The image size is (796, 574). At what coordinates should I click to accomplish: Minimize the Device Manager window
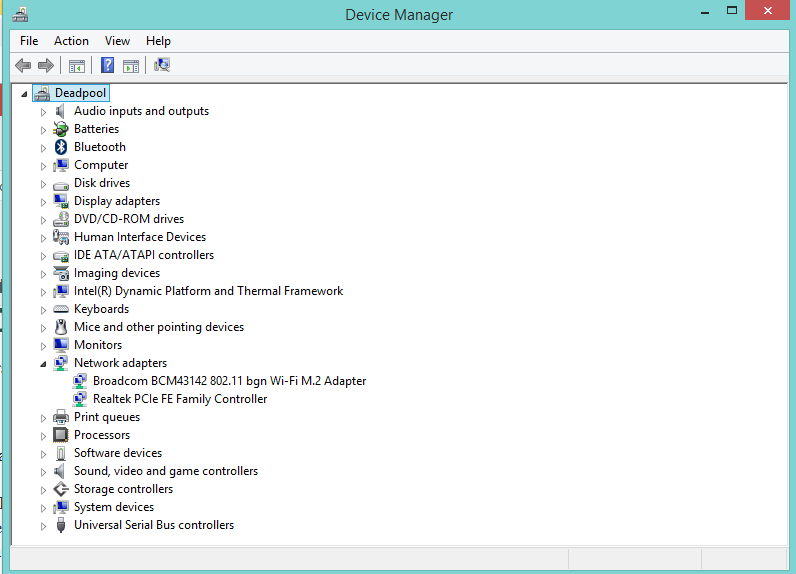tap(705, 11)
